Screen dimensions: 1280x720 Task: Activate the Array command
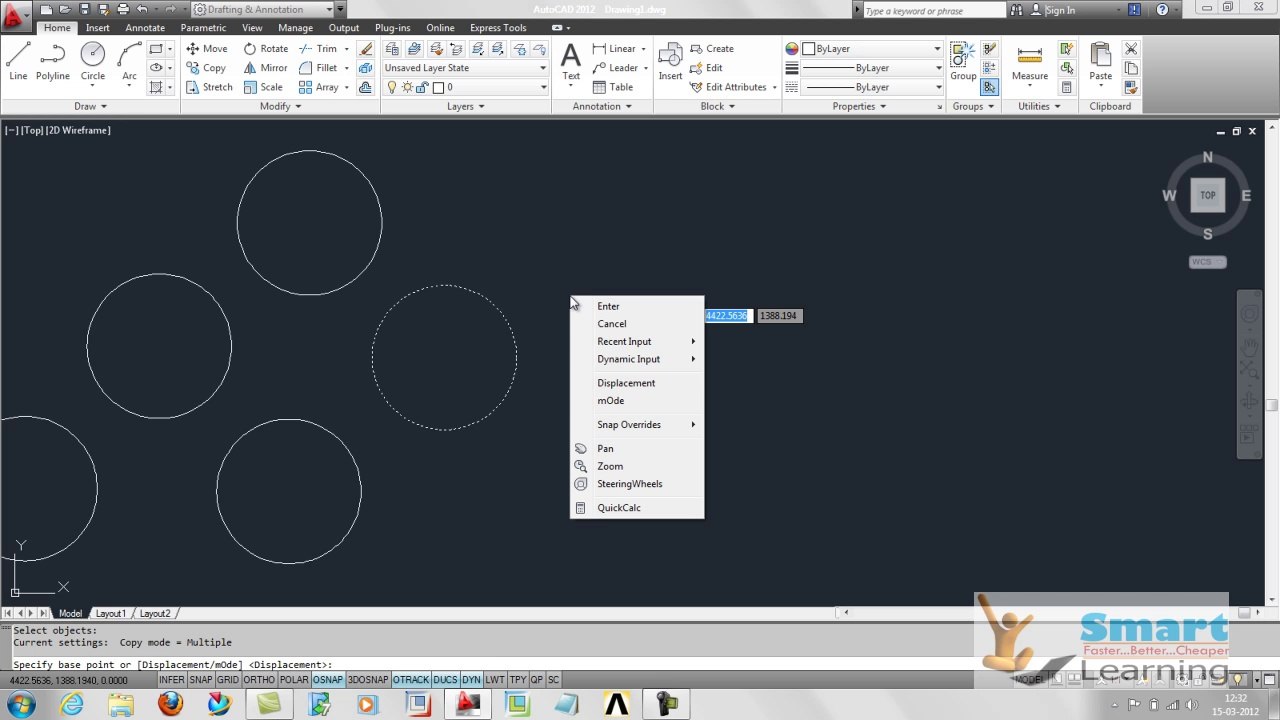coord(318,87)
